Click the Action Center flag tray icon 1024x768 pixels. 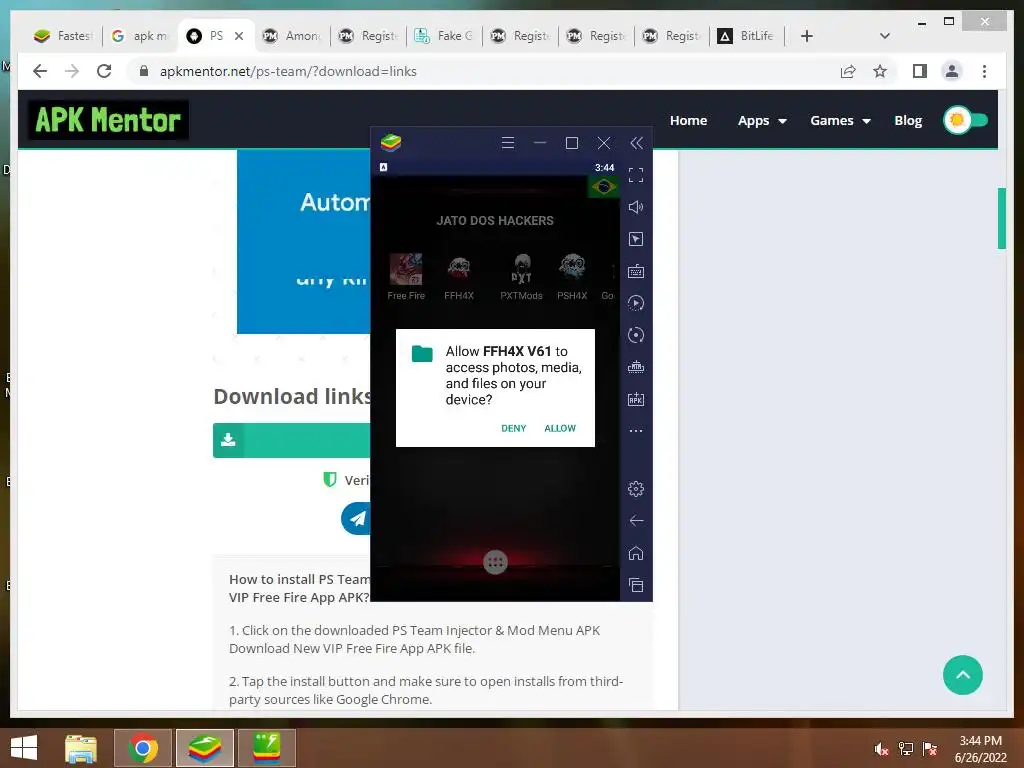[930, 749]
